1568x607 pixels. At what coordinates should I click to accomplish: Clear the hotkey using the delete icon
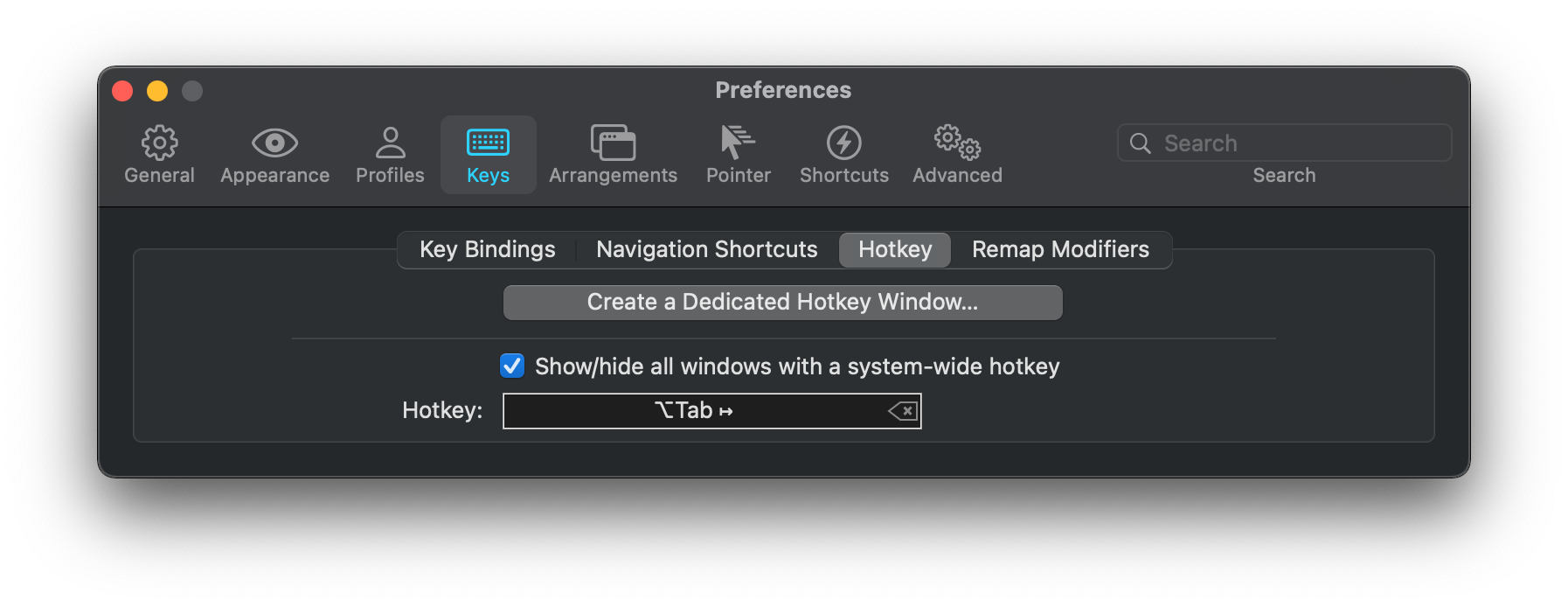903,411
